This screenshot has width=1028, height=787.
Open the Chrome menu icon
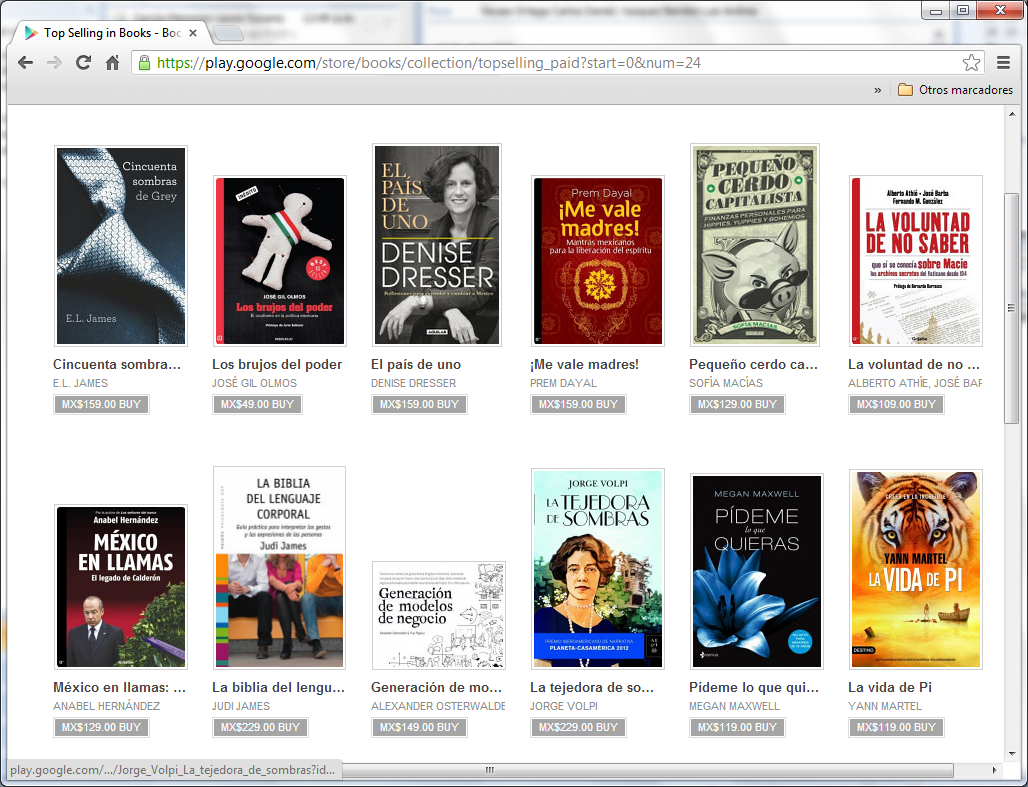tap(1003, 63)
